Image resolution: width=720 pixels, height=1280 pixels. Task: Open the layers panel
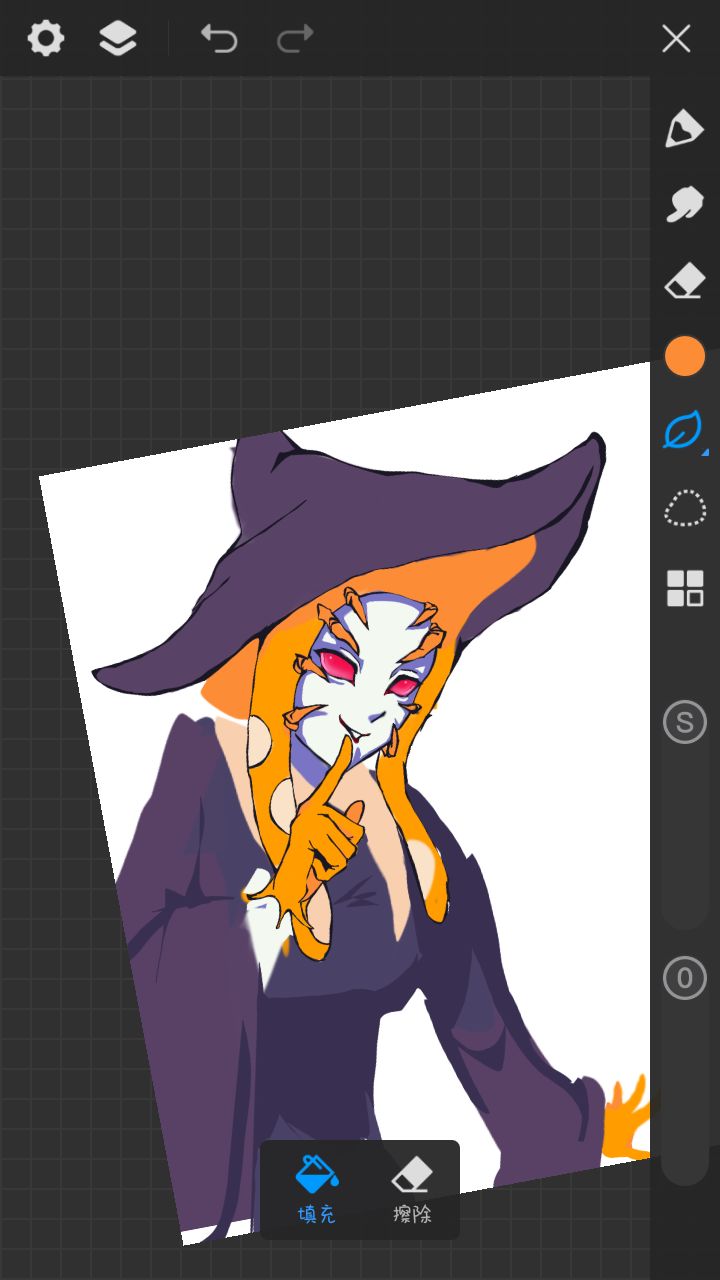pos(118,39)
